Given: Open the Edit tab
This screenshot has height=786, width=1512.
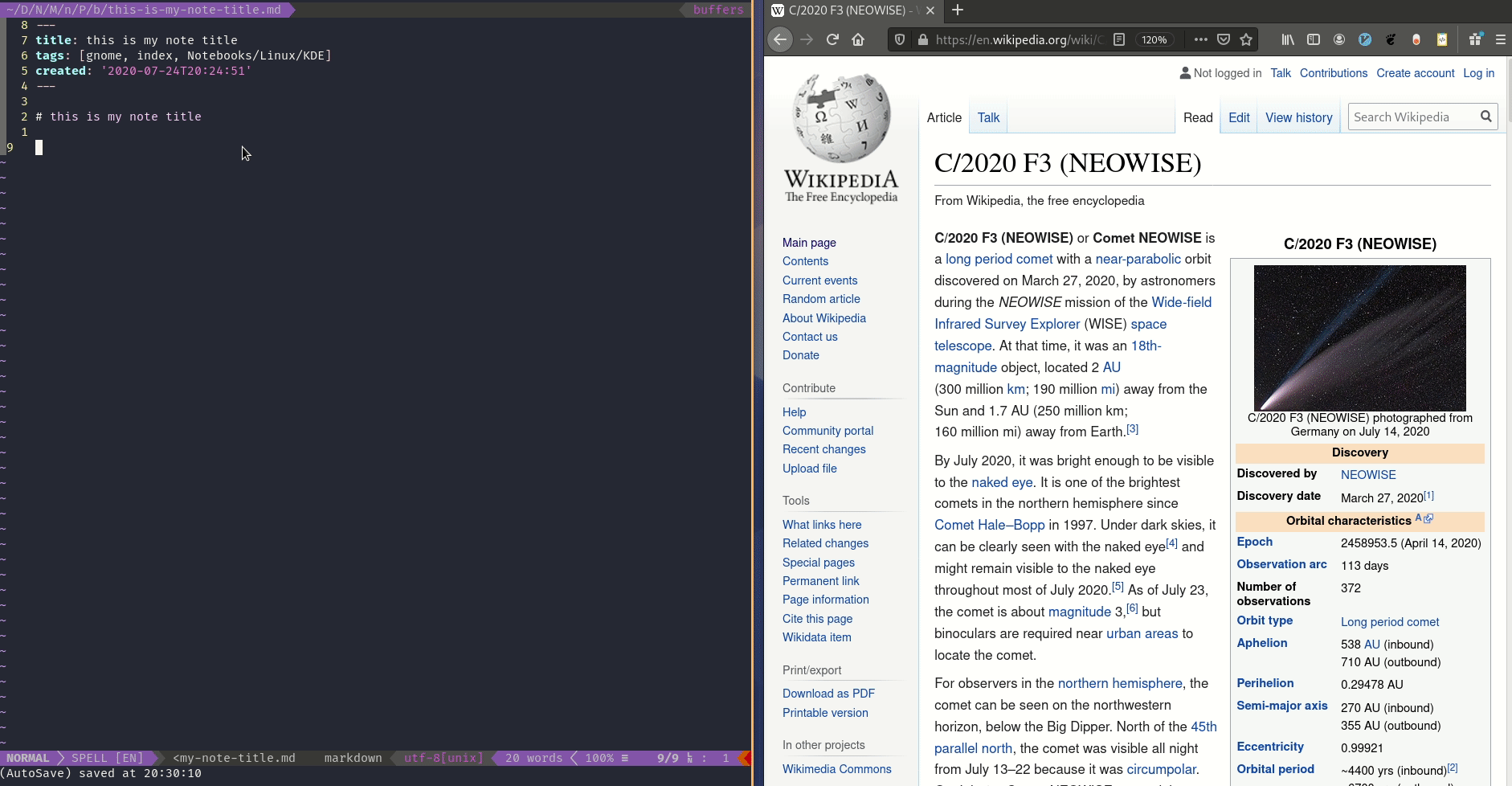Looking at the screenshot, I should [x=1239, y=117].
